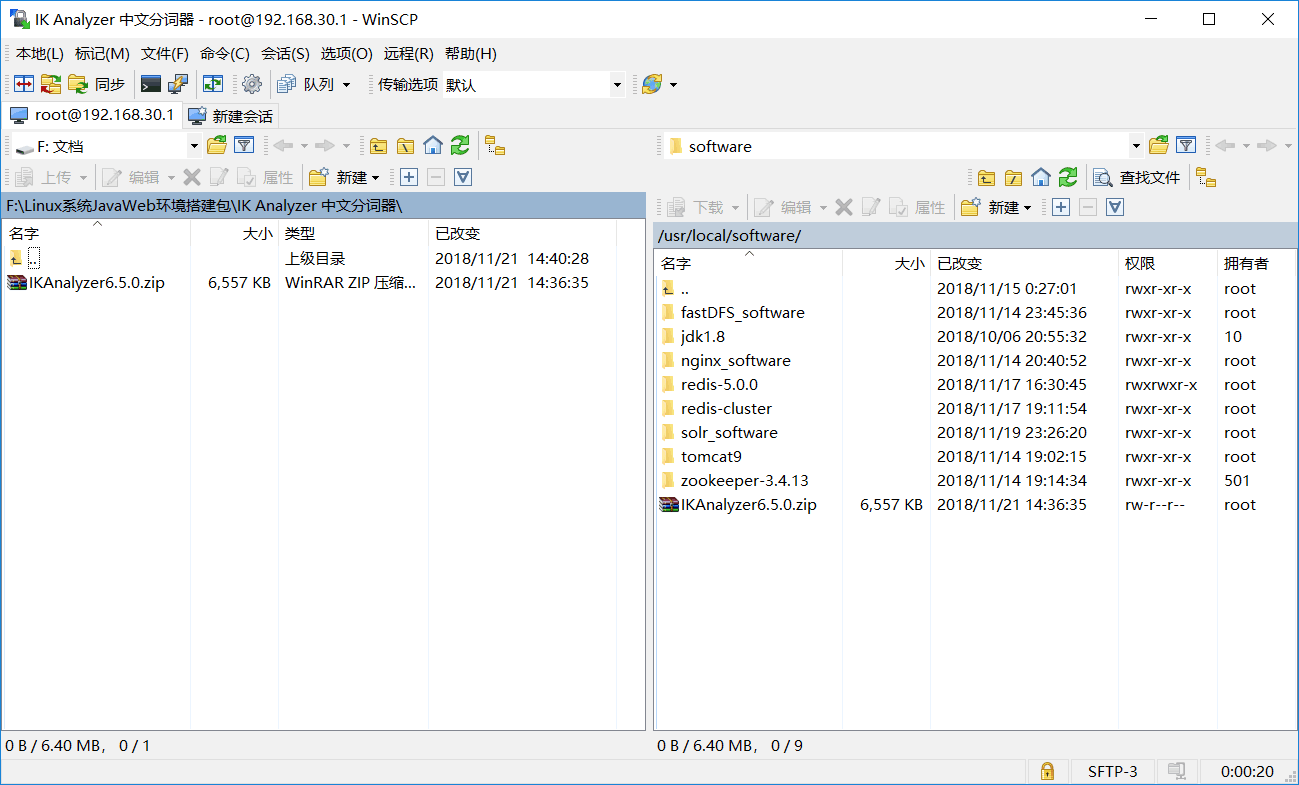The height and width of the screenshot is (785, 1299).
Task: Click the remote invert selection icon
Action: click(x=1115, y=207)
